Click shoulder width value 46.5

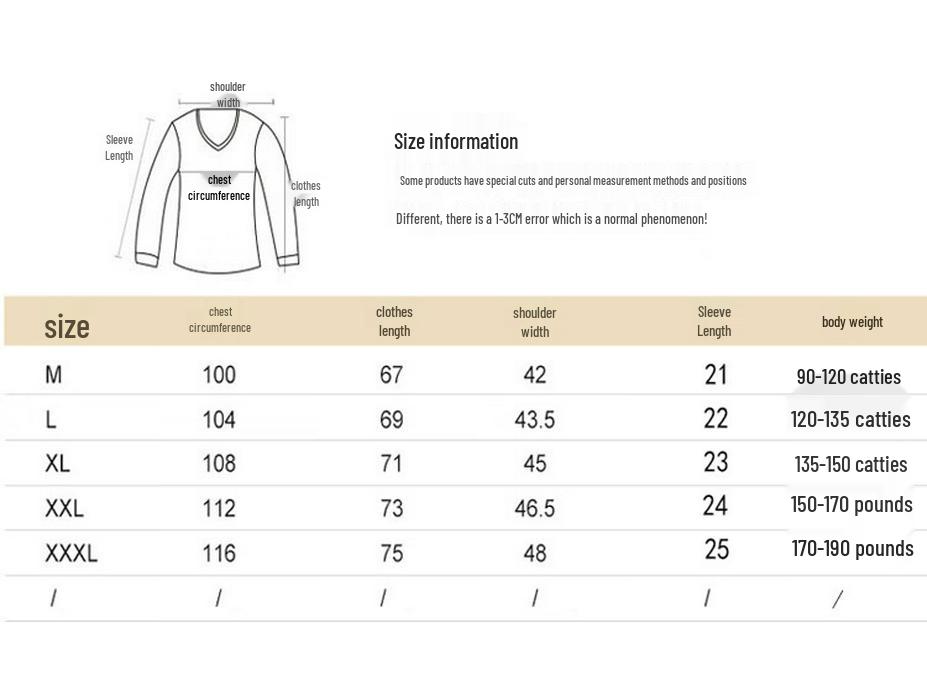[x=534, y=508]
